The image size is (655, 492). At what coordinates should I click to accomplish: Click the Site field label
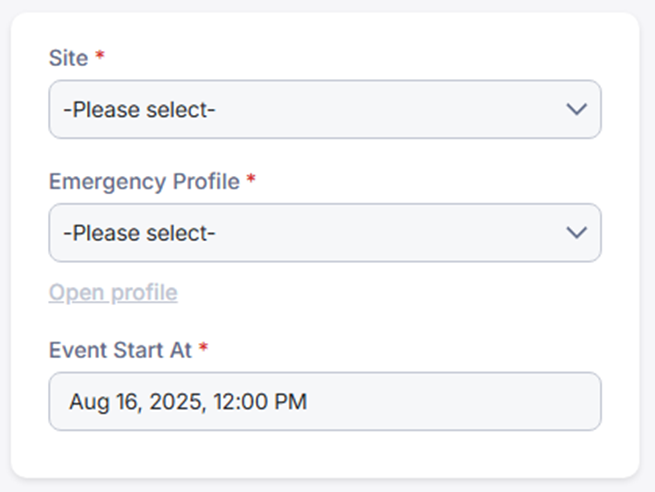pyautogui.click(x=68, y=58)
